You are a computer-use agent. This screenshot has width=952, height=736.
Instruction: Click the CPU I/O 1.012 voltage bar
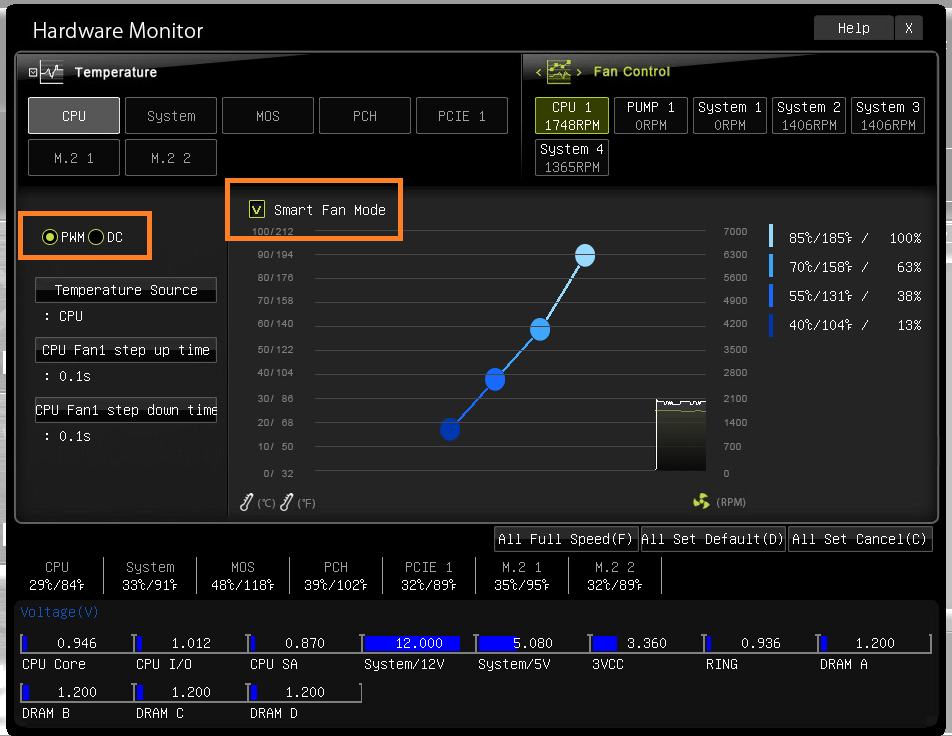point(191,643)
